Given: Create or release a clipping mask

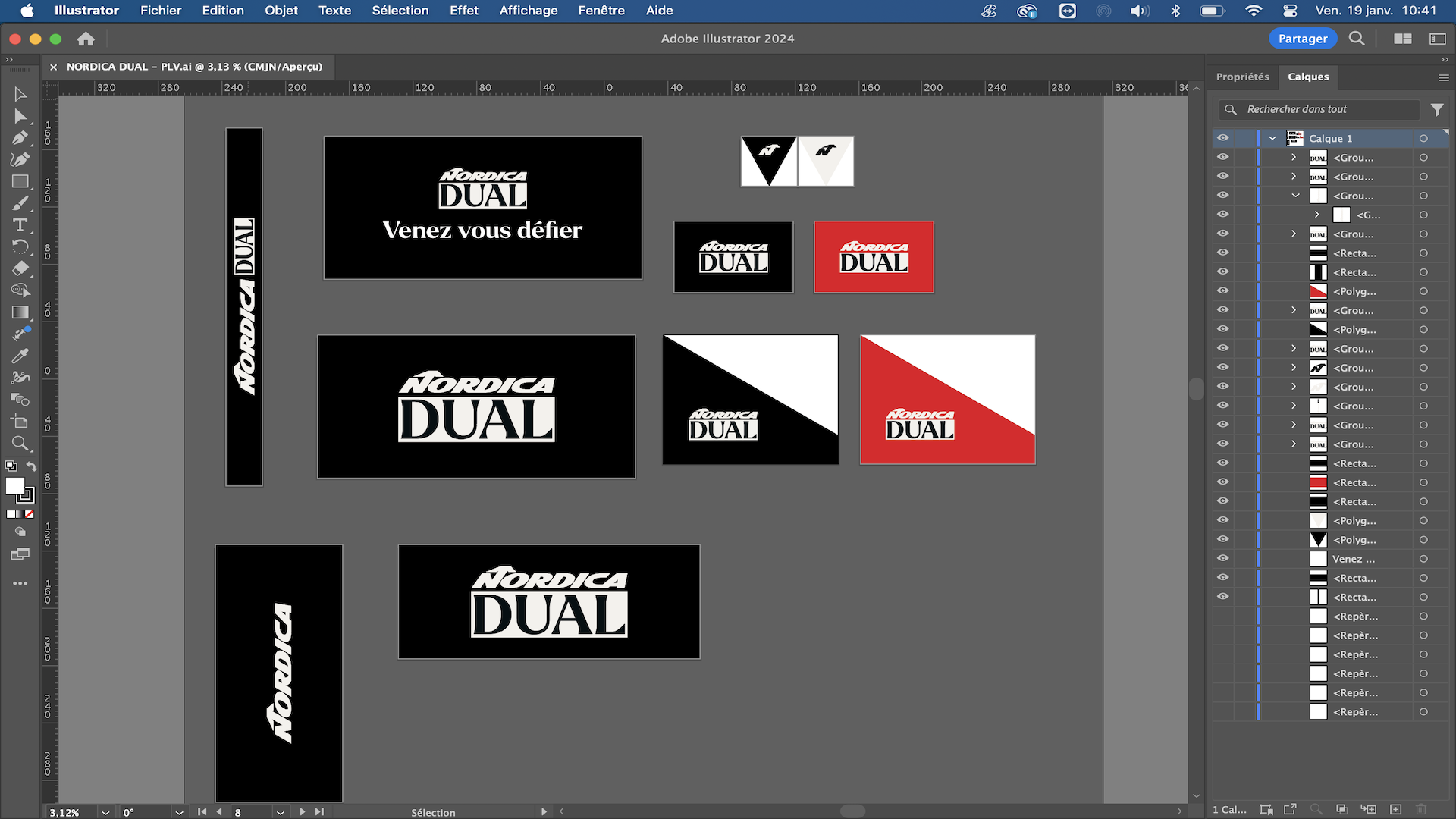Looking at the screenshot, I should tap(1341, 809).
